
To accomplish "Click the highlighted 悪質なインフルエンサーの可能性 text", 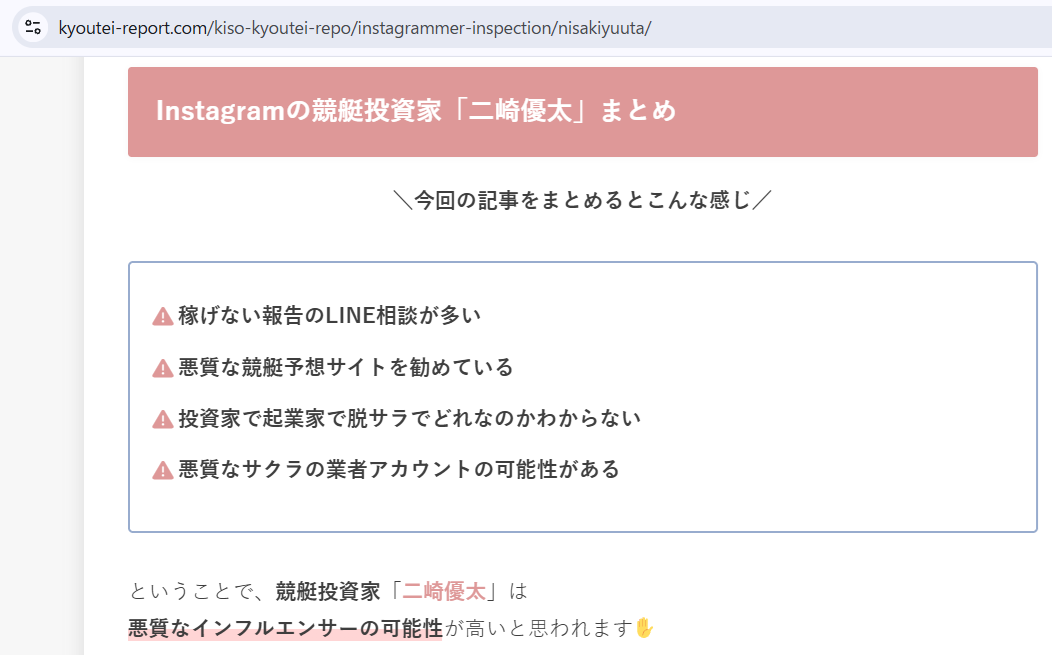I will coord(285,629).
